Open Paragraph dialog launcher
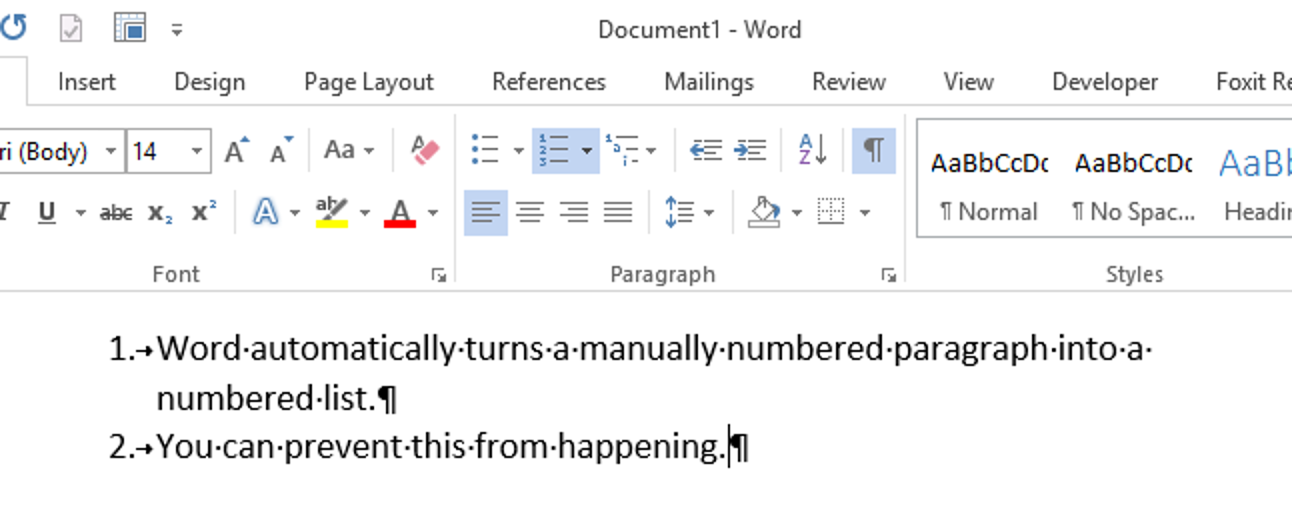This screenshot has width=1292, height=524. [889, 275]
